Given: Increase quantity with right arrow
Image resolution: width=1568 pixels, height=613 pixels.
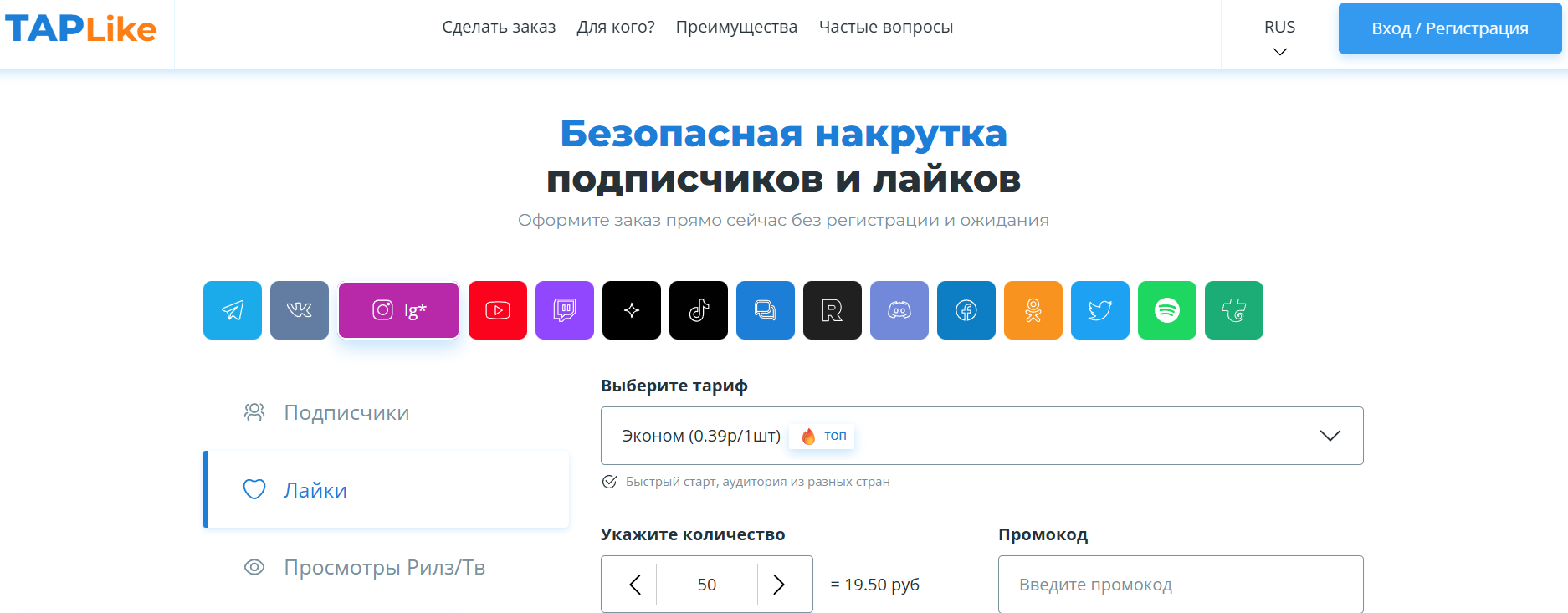Looking at the screenshot, I should pos(779,585).
